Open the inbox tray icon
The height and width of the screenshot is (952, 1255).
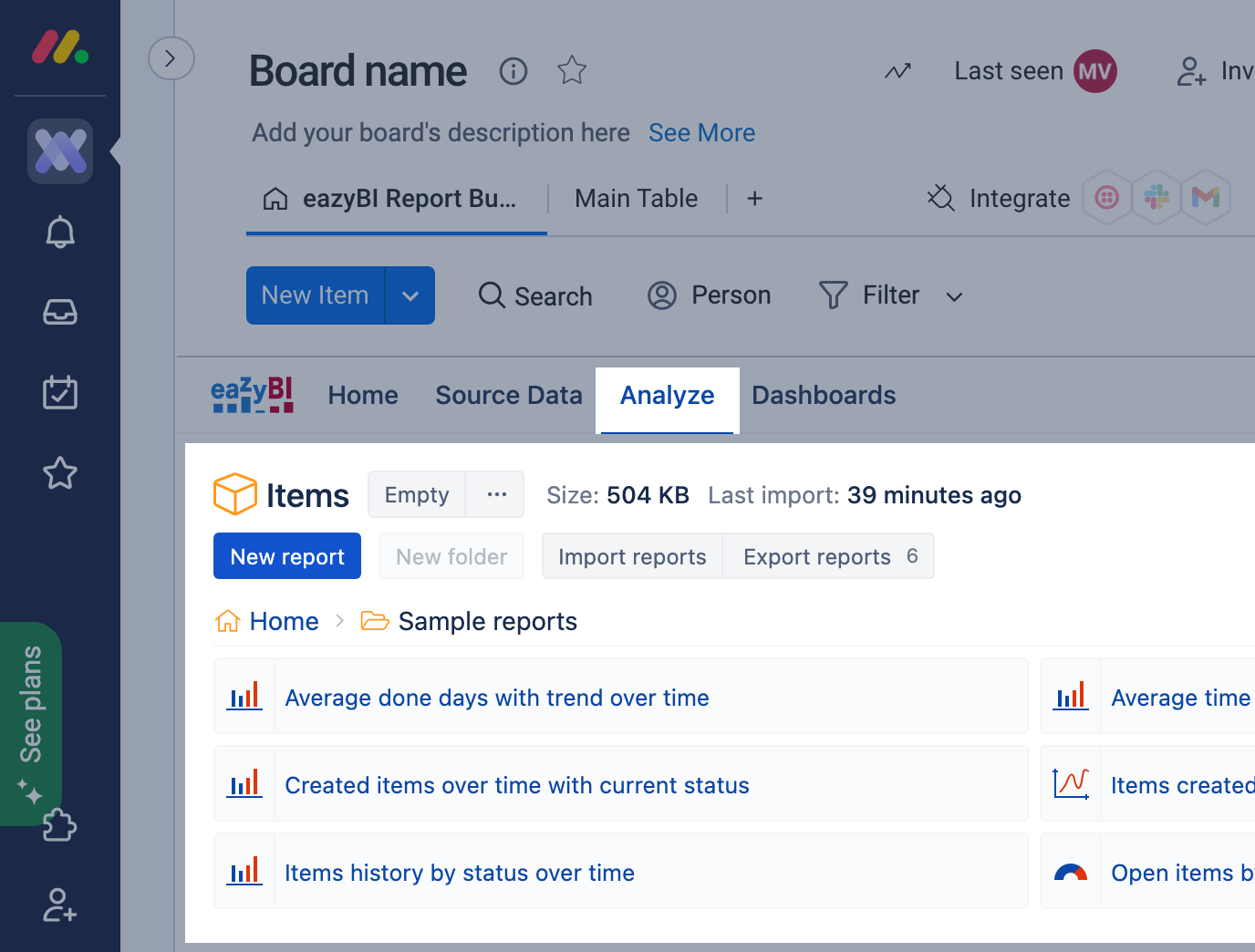pos(60,313)
